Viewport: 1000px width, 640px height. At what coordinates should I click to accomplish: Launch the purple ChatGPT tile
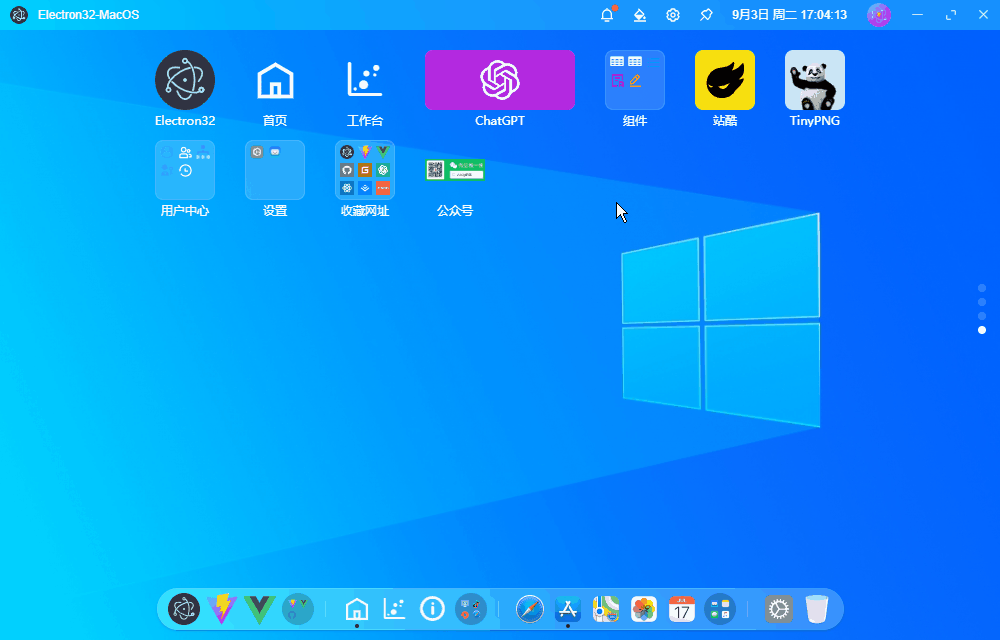pos(499,80)
